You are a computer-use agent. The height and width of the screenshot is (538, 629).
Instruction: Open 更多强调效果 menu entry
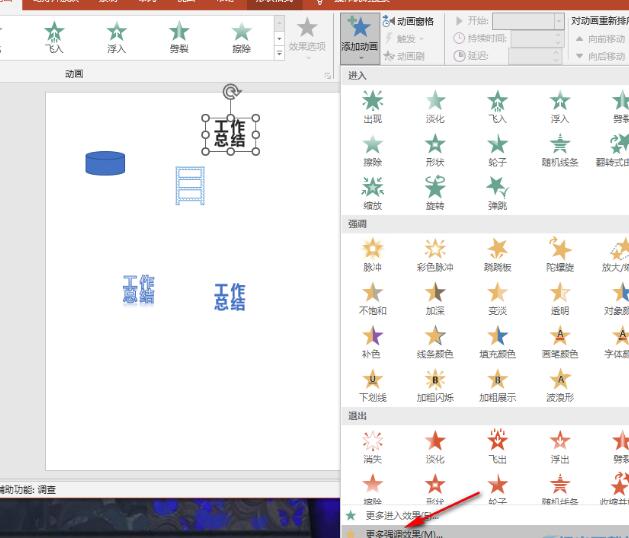pyautogui.click(x=485, y=533)
